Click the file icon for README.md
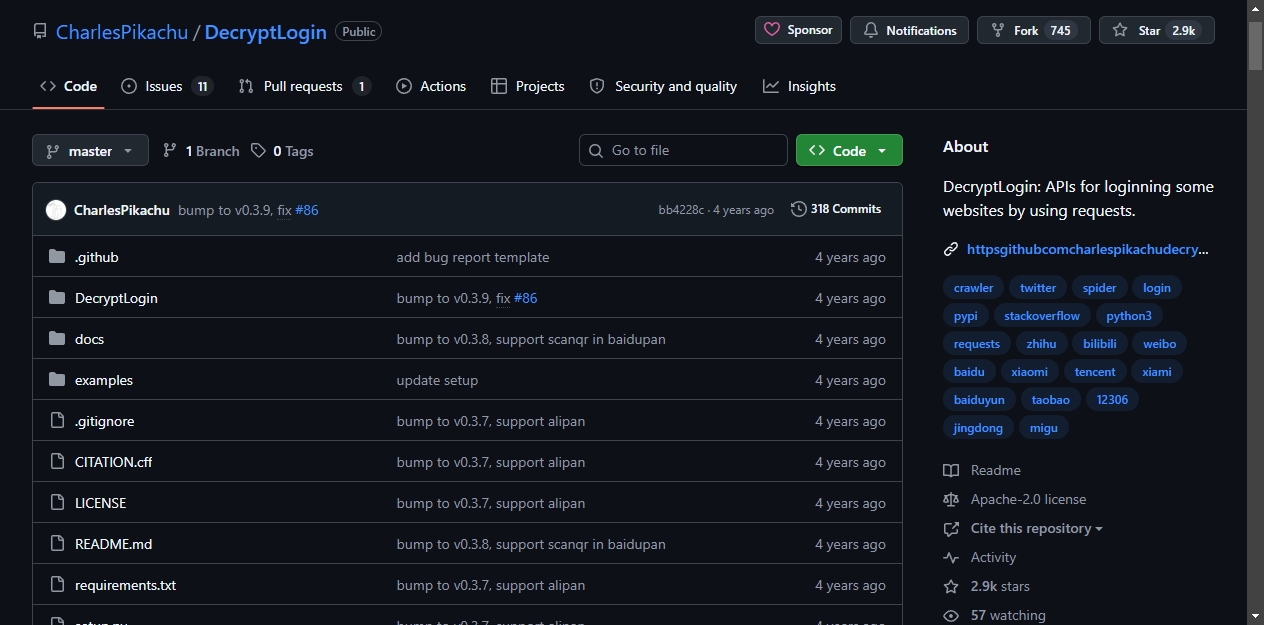The height and width of the screenshot is (625, 1264). [57, 544]
